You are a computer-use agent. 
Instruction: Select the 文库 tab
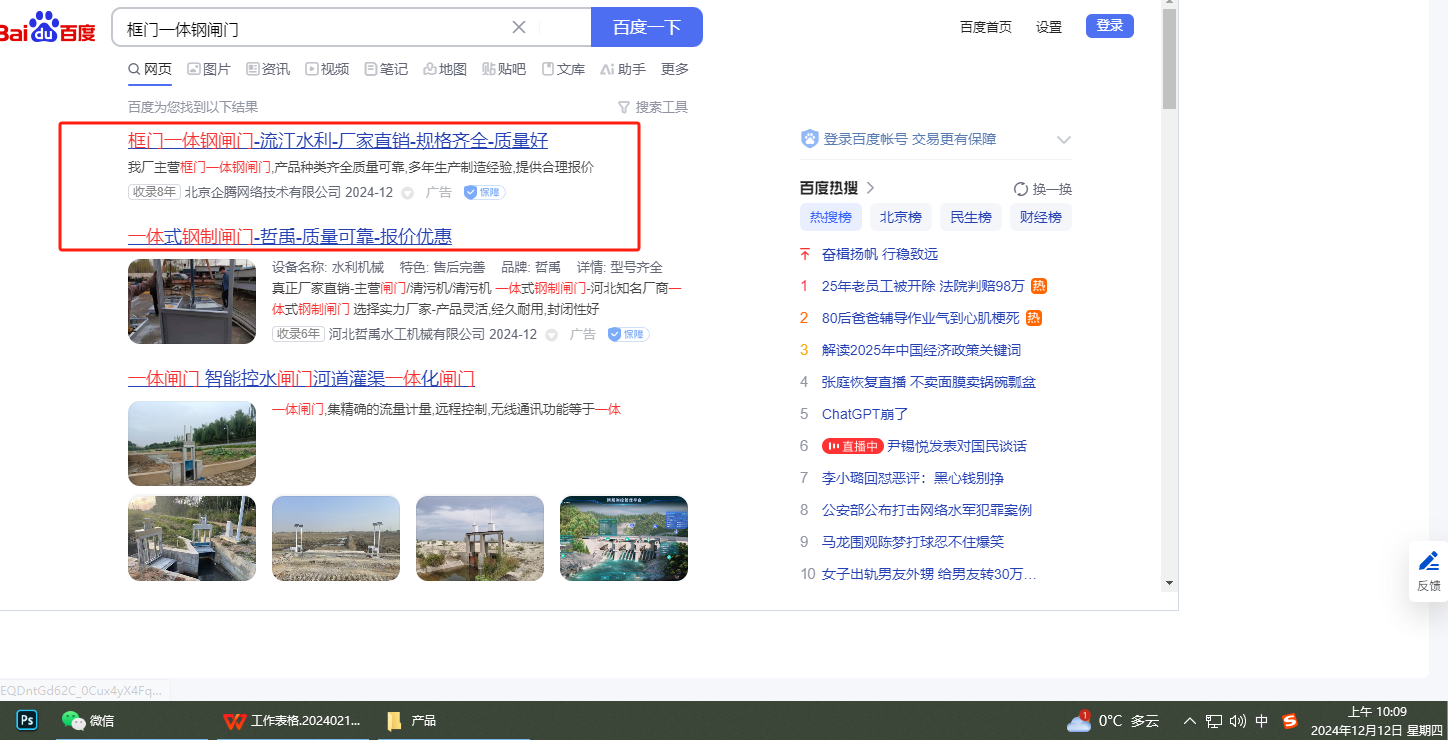point(563,69)
